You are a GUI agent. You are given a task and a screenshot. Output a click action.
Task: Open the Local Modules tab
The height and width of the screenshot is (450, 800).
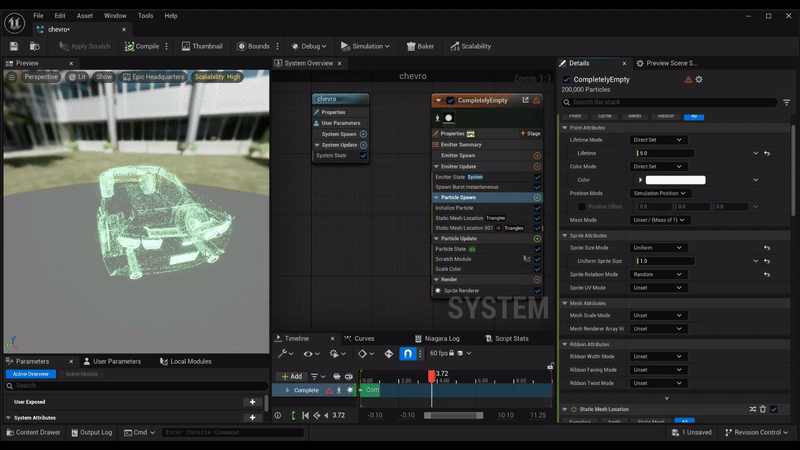coord(186,361)
